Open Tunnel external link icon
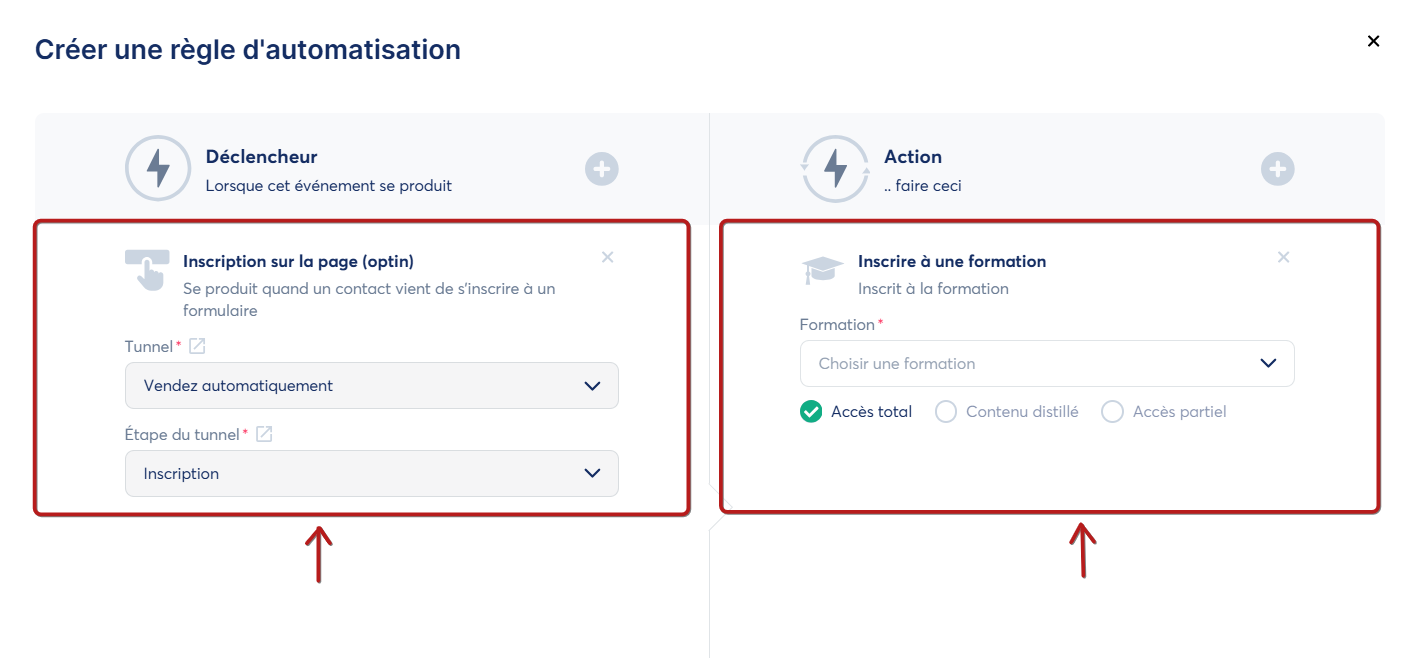1418x658 pixels. tap(198, 346)
